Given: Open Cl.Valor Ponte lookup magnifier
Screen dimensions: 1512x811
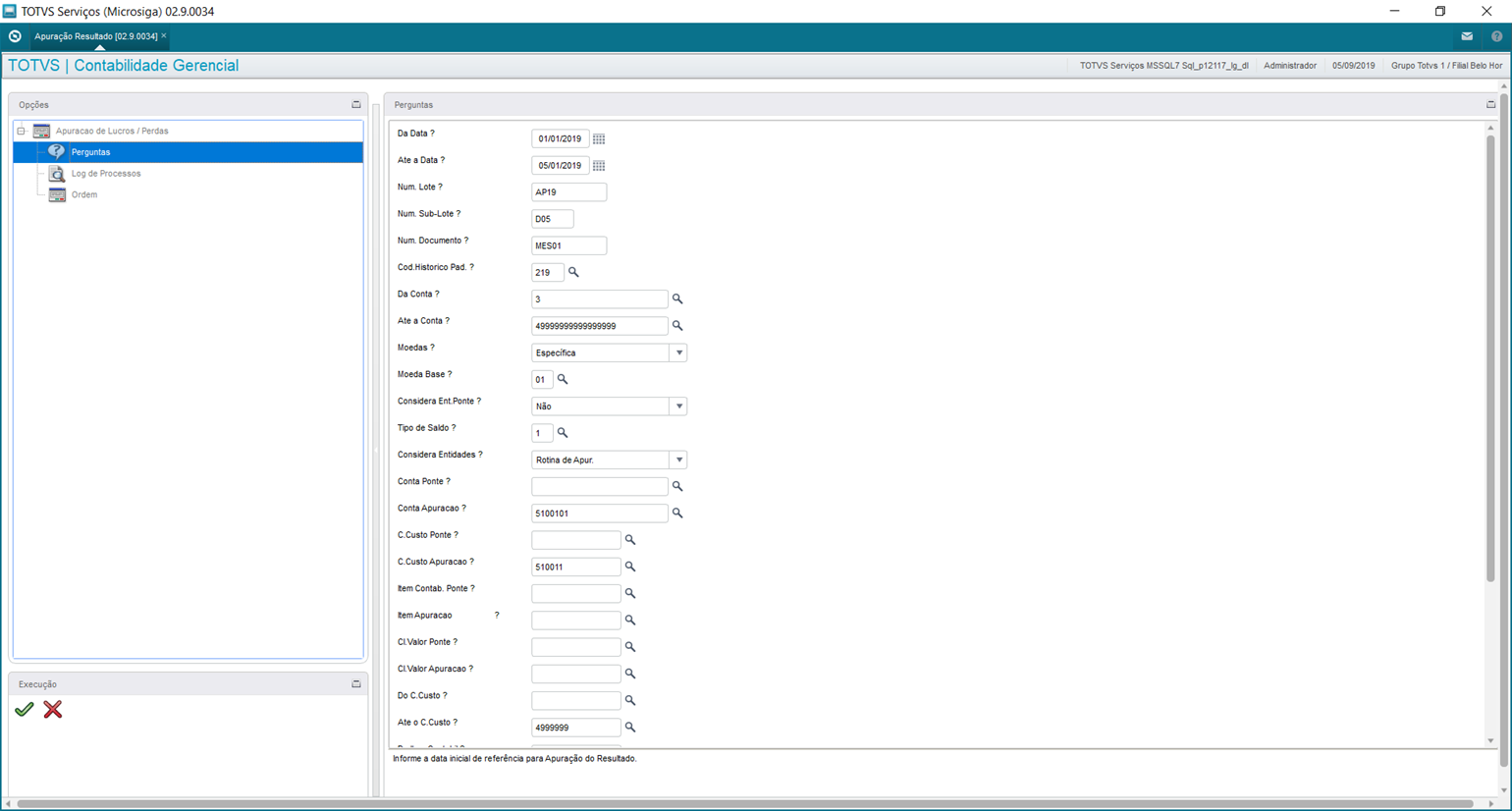Looking at the screenshot, I should (630, 647).
